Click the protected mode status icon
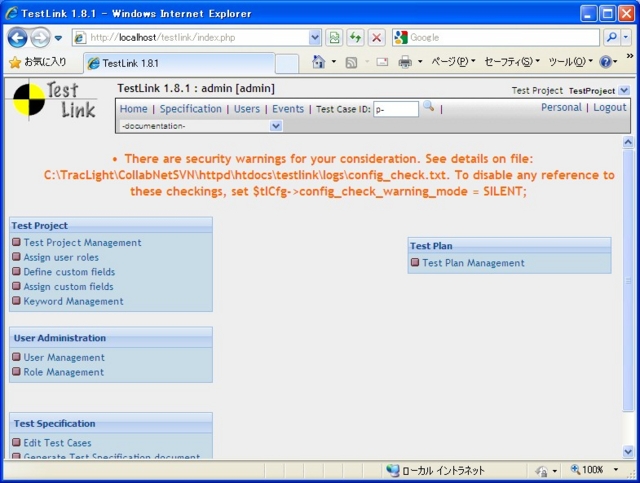 (541, 471)
